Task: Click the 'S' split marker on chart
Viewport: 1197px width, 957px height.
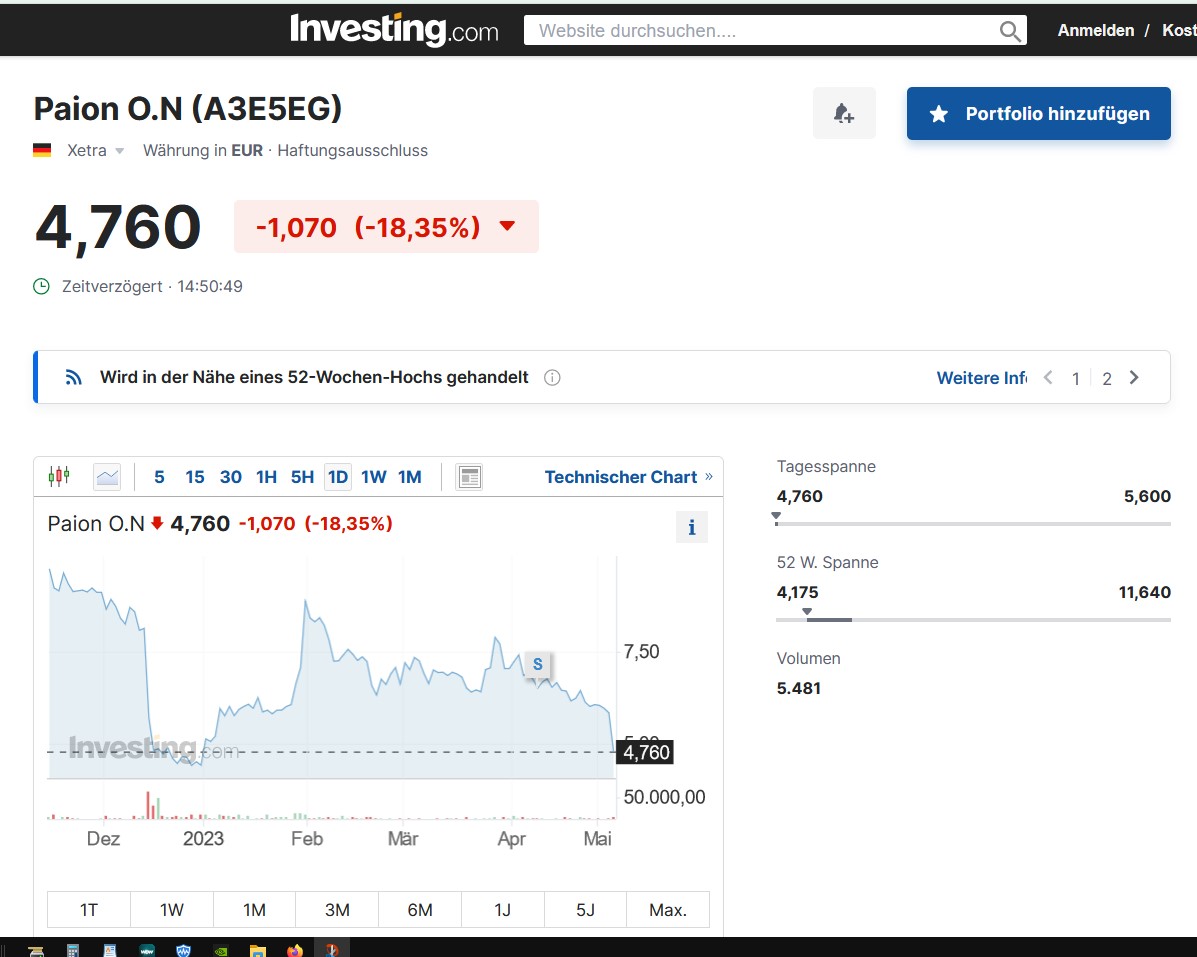Action: click(x=538, y=664)
